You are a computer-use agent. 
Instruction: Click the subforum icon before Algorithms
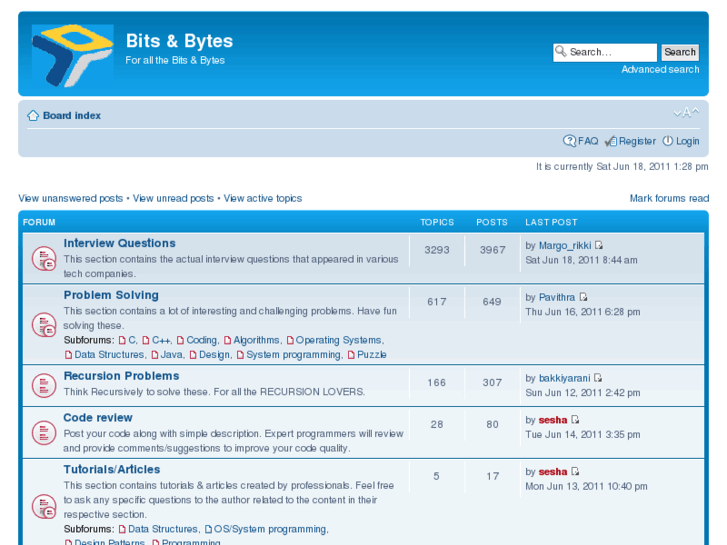[227, 340]
